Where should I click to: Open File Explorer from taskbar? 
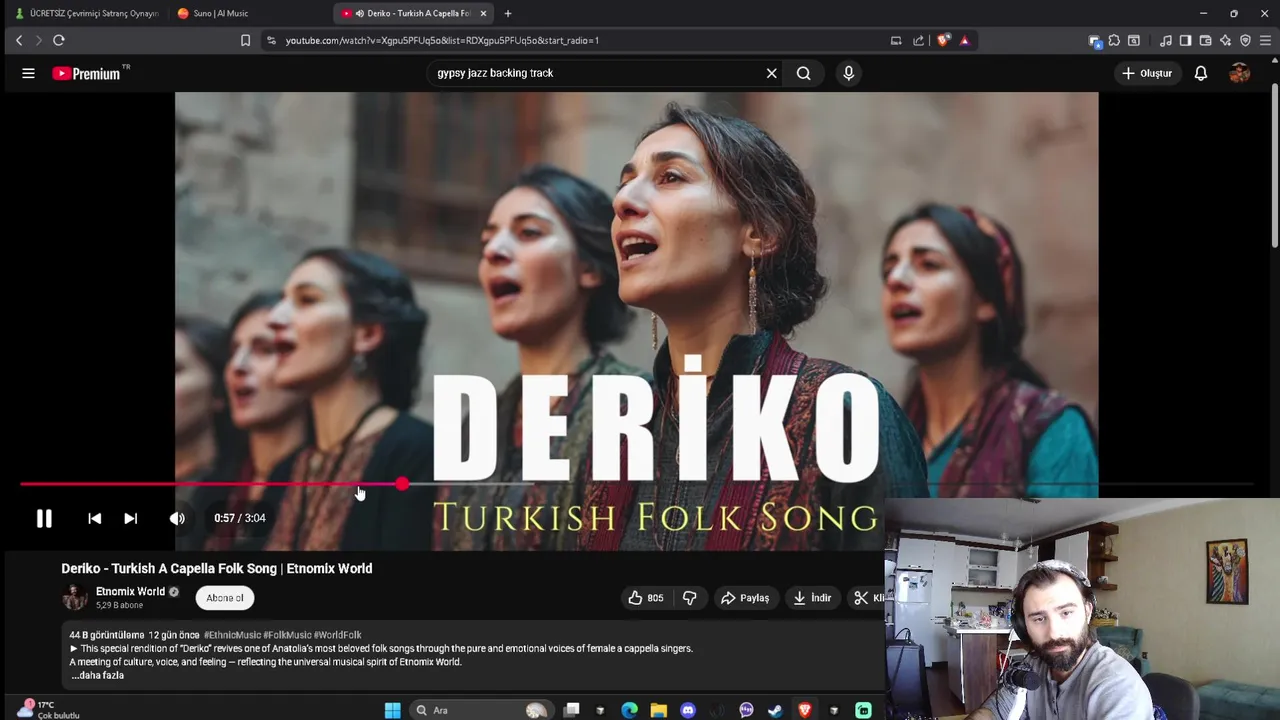point(658,710)
